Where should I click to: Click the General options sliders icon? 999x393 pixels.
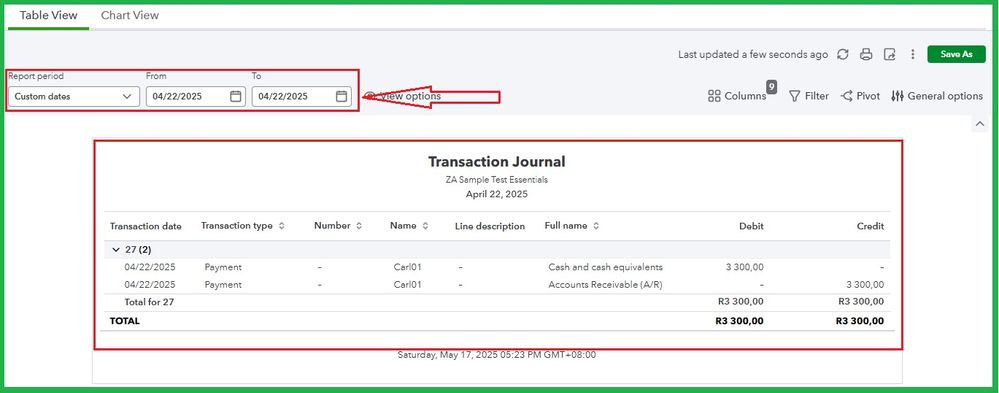pos(898,96)
